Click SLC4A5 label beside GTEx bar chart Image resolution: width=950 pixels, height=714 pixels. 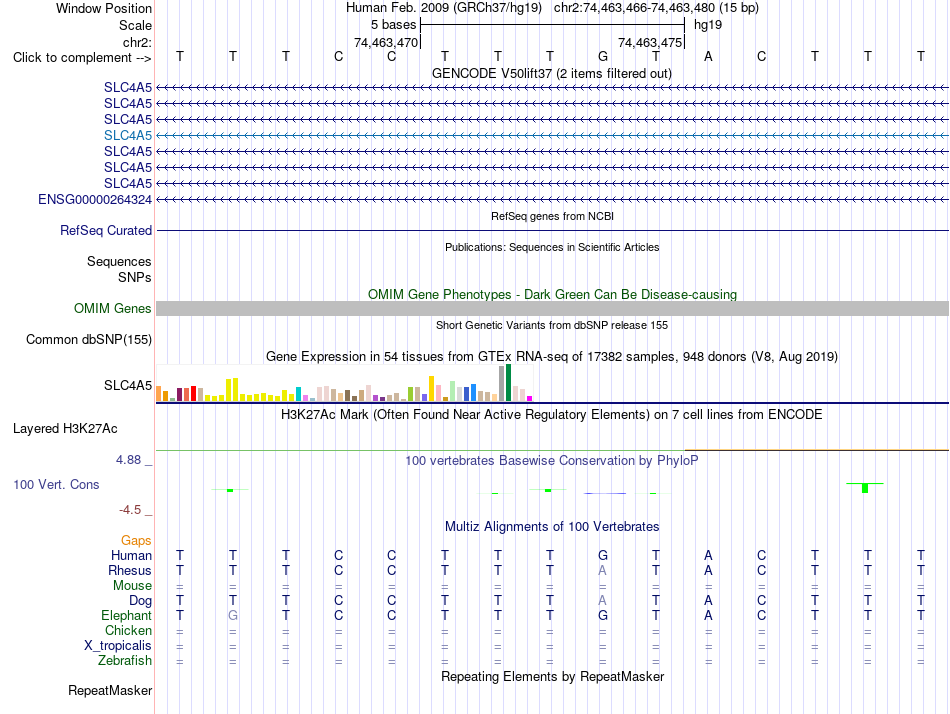128,385
